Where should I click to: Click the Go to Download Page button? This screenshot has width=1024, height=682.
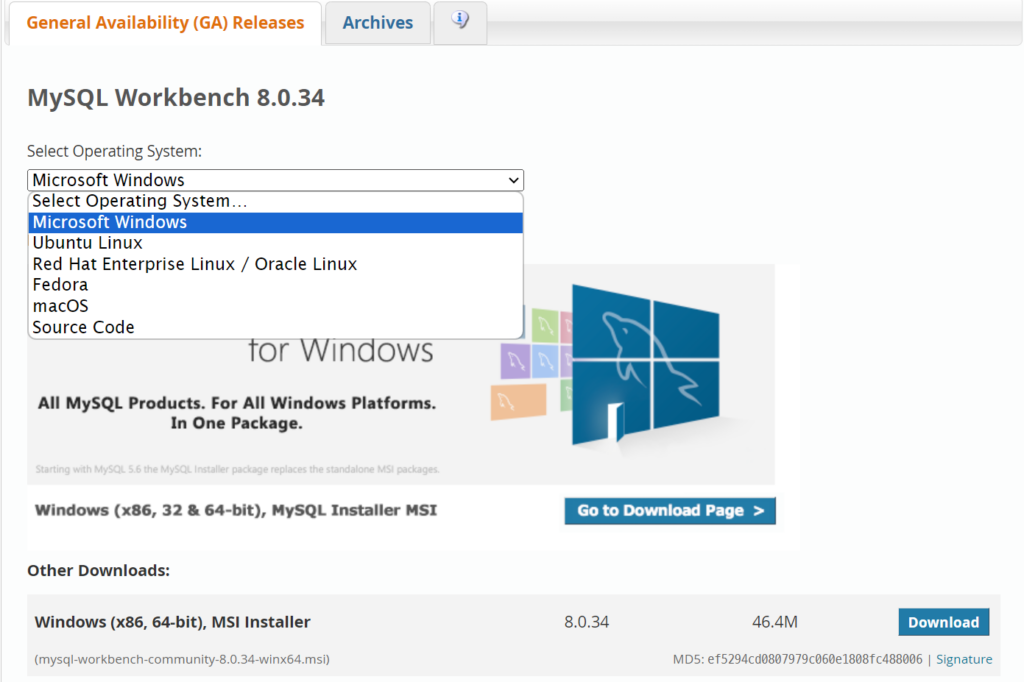coord(669,510)
